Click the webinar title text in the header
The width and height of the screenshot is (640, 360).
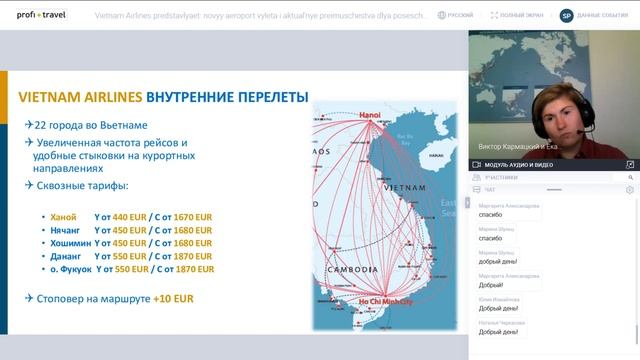[x=260, y=16]
